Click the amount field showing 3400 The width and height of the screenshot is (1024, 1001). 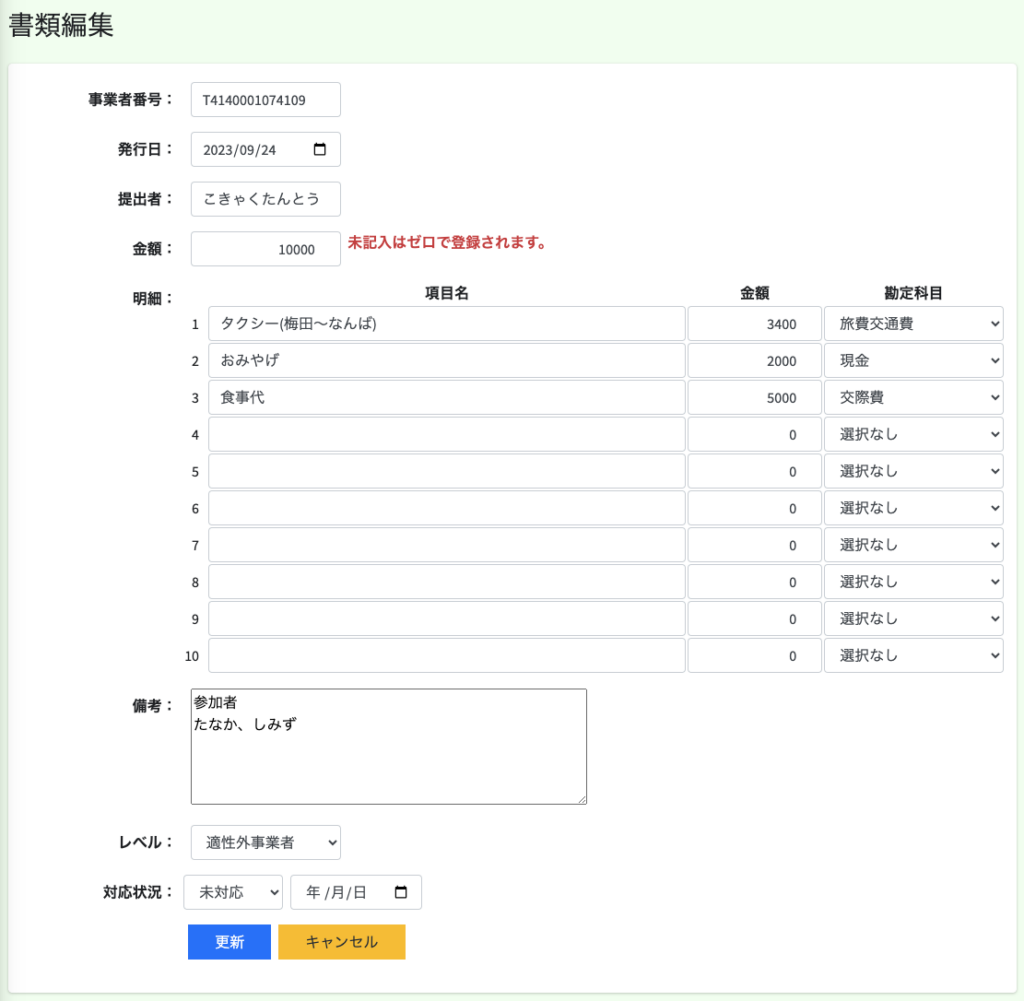pyautogui.click(x=754, y=324)
